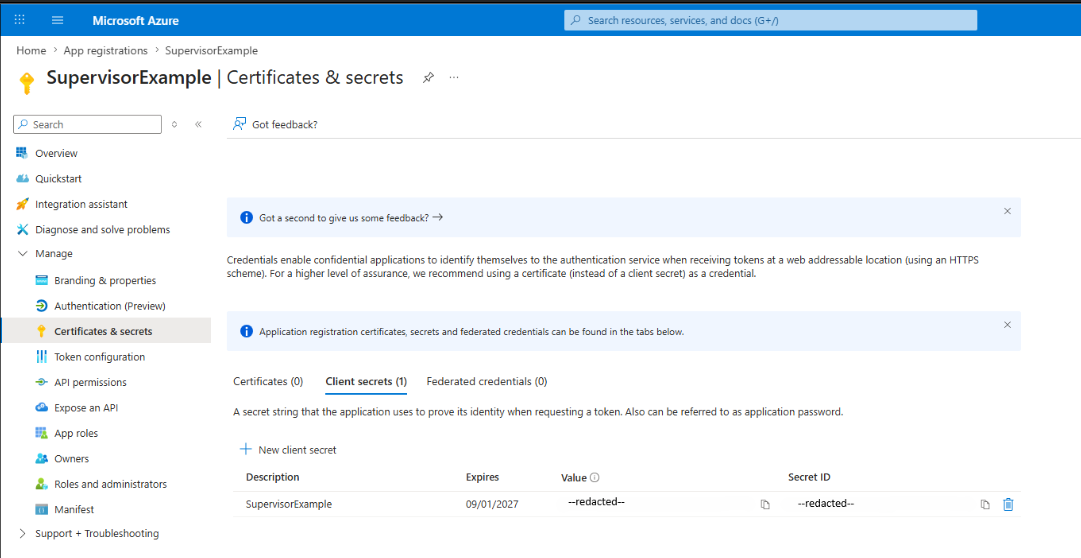Follow the feedback banner arrow link

(x=438, y=217)
